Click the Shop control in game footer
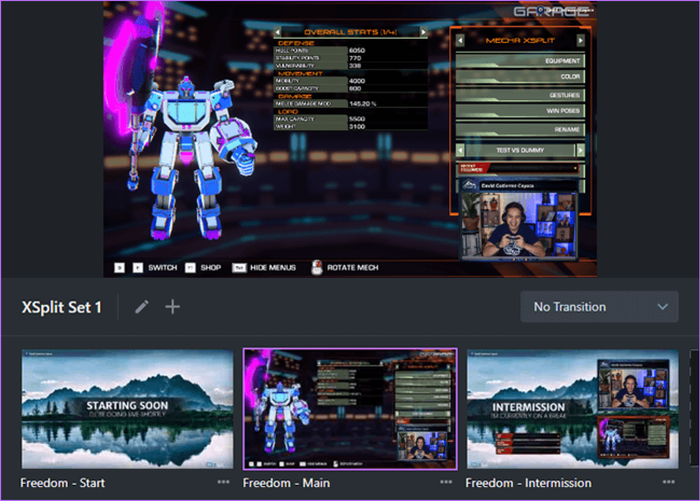700x501 pixels. [210, 268]
